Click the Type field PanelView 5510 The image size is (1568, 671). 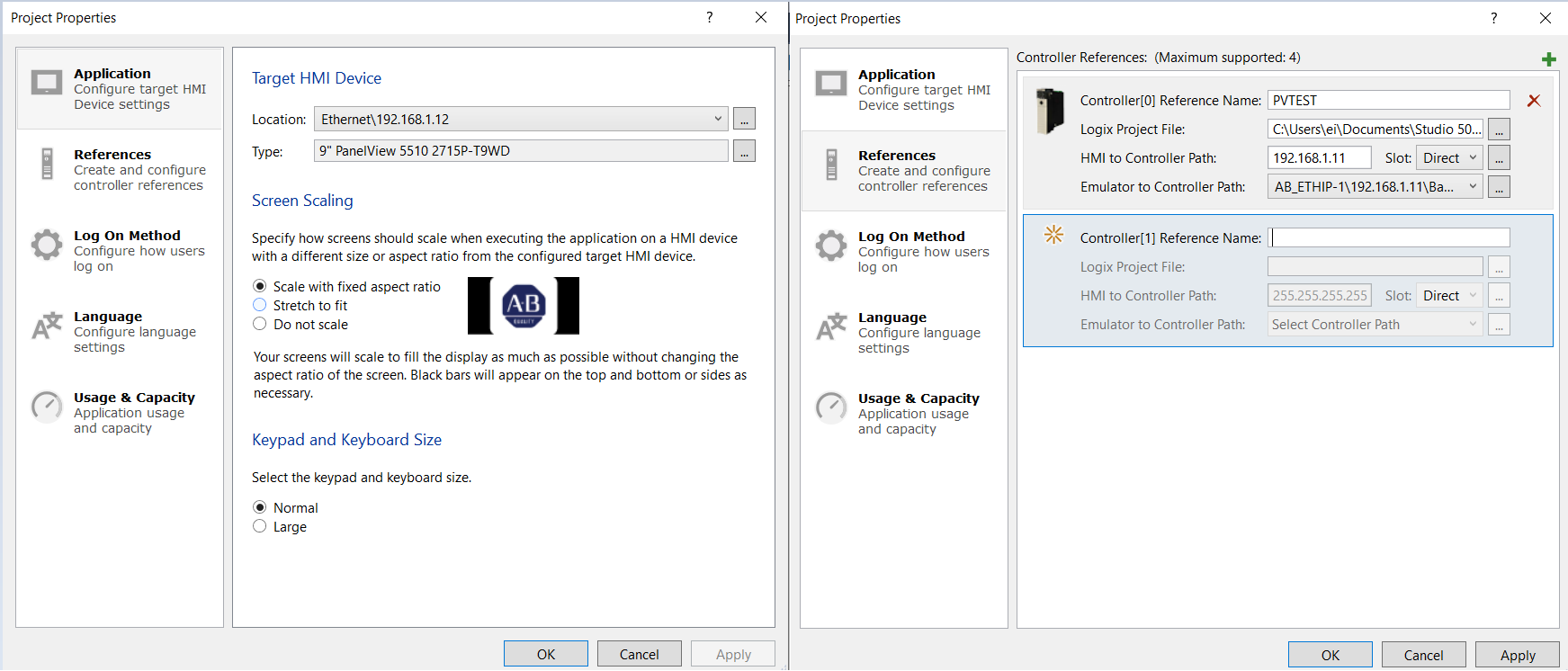[521, 150]
